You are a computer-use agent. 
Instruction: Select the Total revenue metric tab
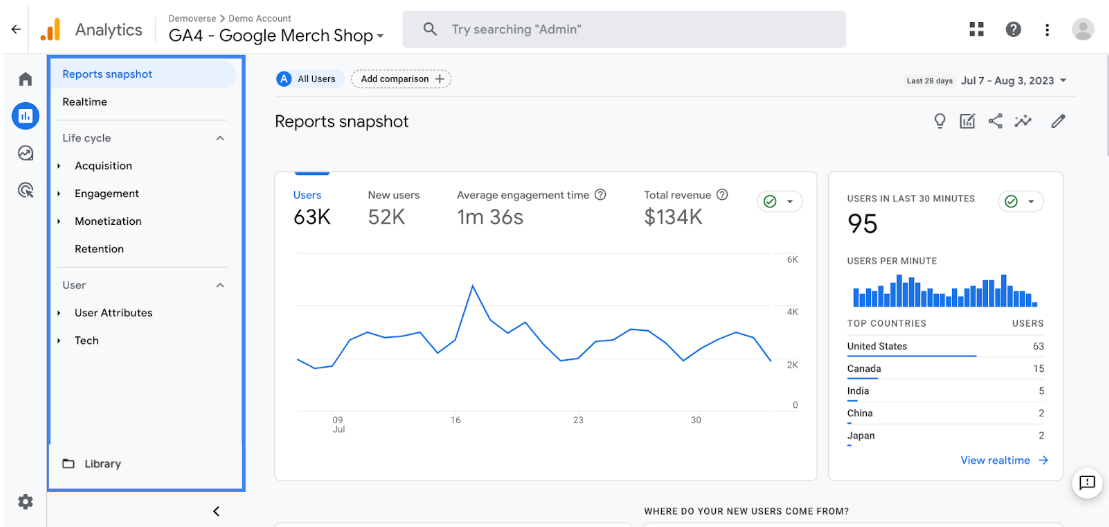(x=686, y=209)
